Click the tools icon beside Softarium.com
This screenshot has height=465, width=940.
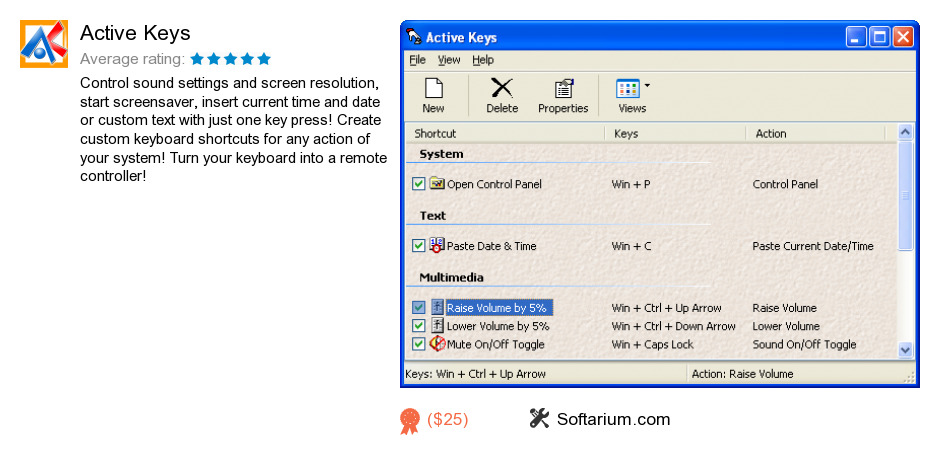[540, 418]
